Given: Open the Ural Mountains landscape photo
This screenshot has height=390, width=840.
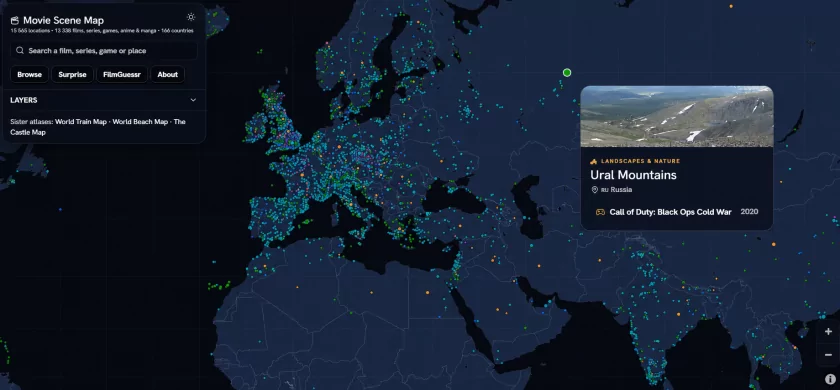Looking at the screenshot, I should click(x=677, y=116).
